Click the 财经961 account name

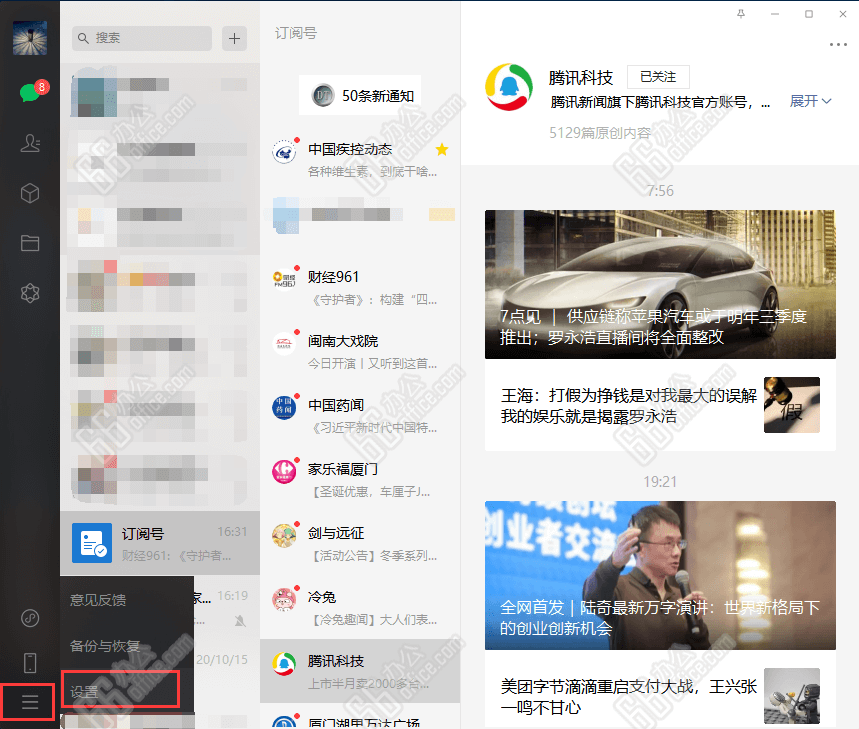333,277
